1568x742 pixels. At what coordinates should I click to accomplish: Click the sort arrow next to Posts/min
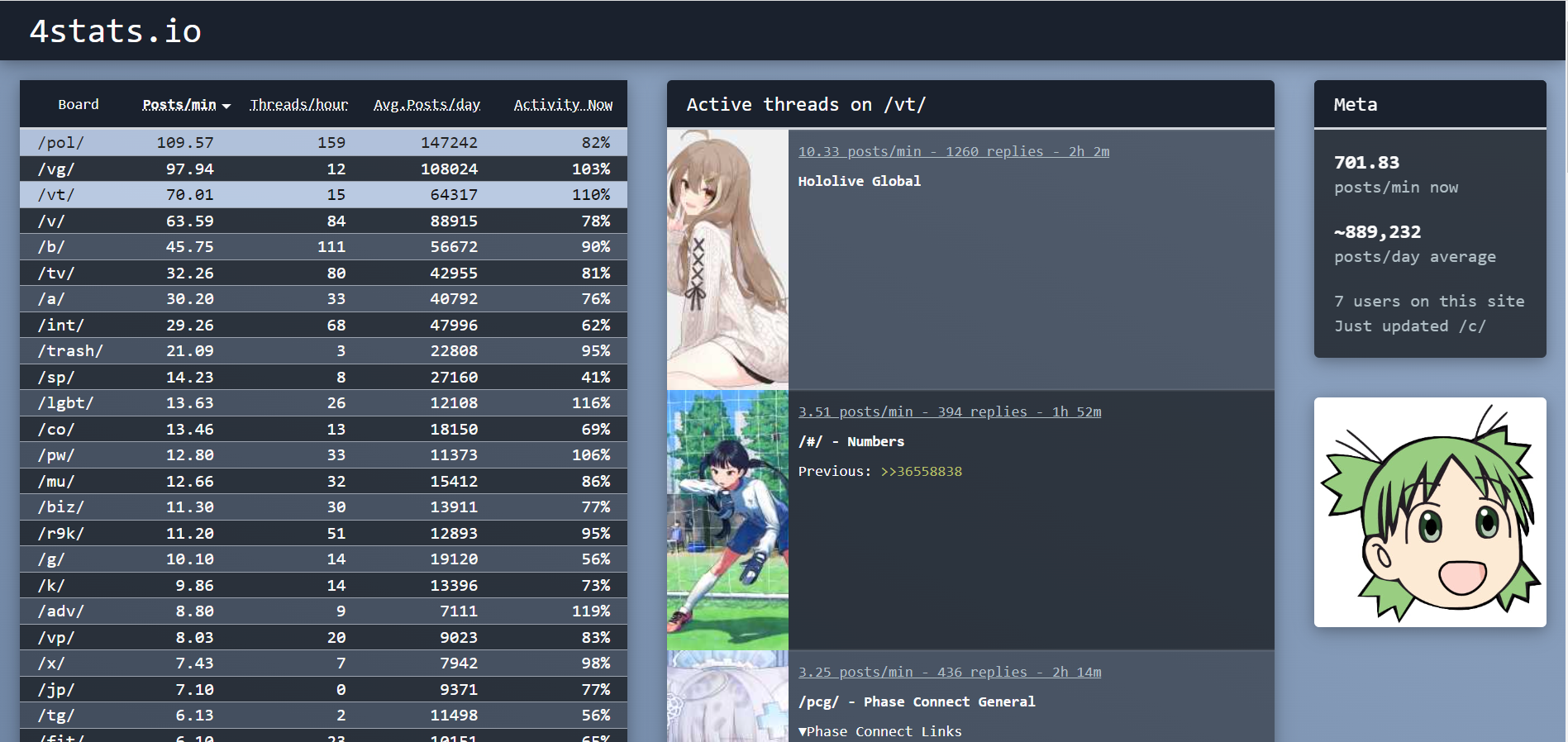point(226,106)
